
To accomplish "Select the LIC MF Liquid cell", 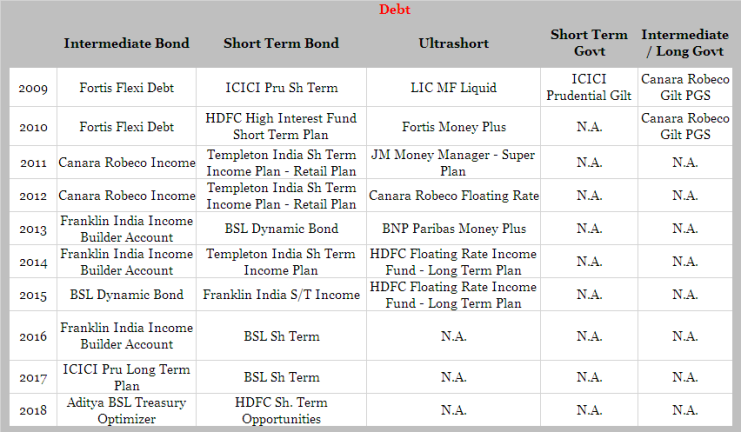I will pos(455,88).
